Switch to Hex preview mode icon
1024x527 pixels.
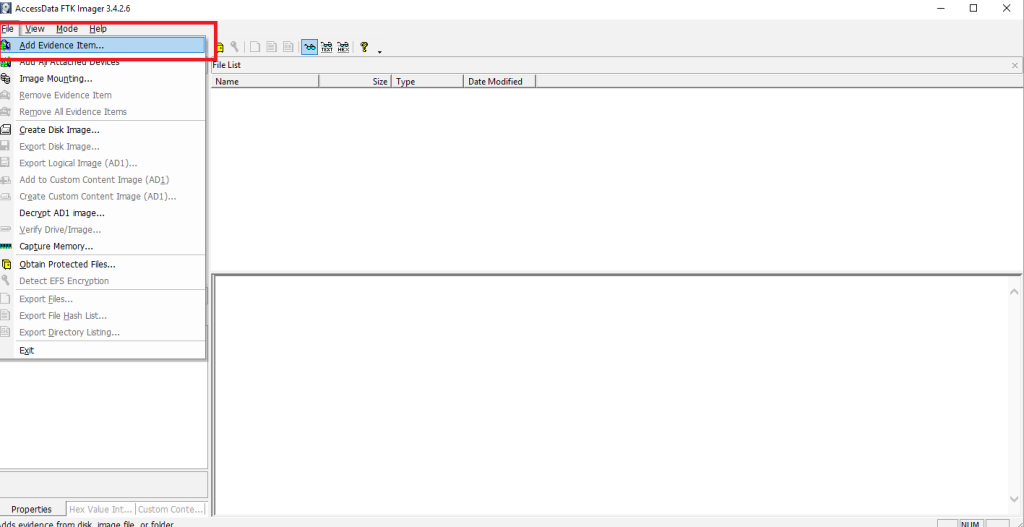(x=343, y=47)
